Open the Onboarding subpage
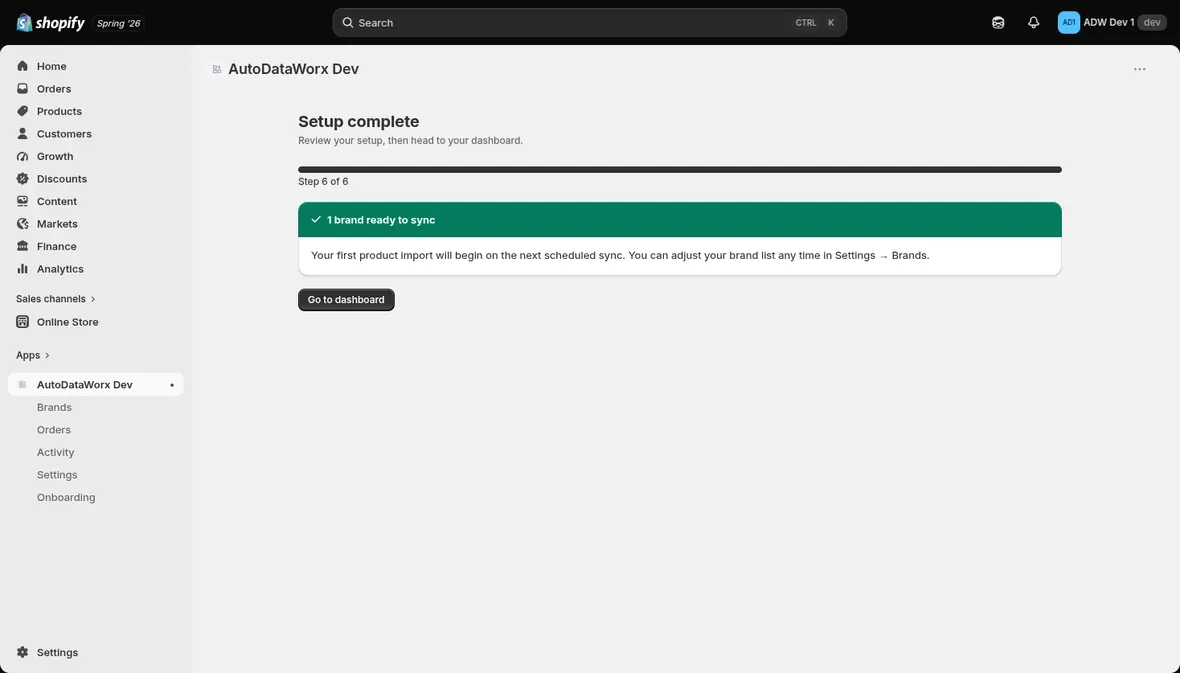This screenshot has width=1180, height=673. (x=66, y=498)
